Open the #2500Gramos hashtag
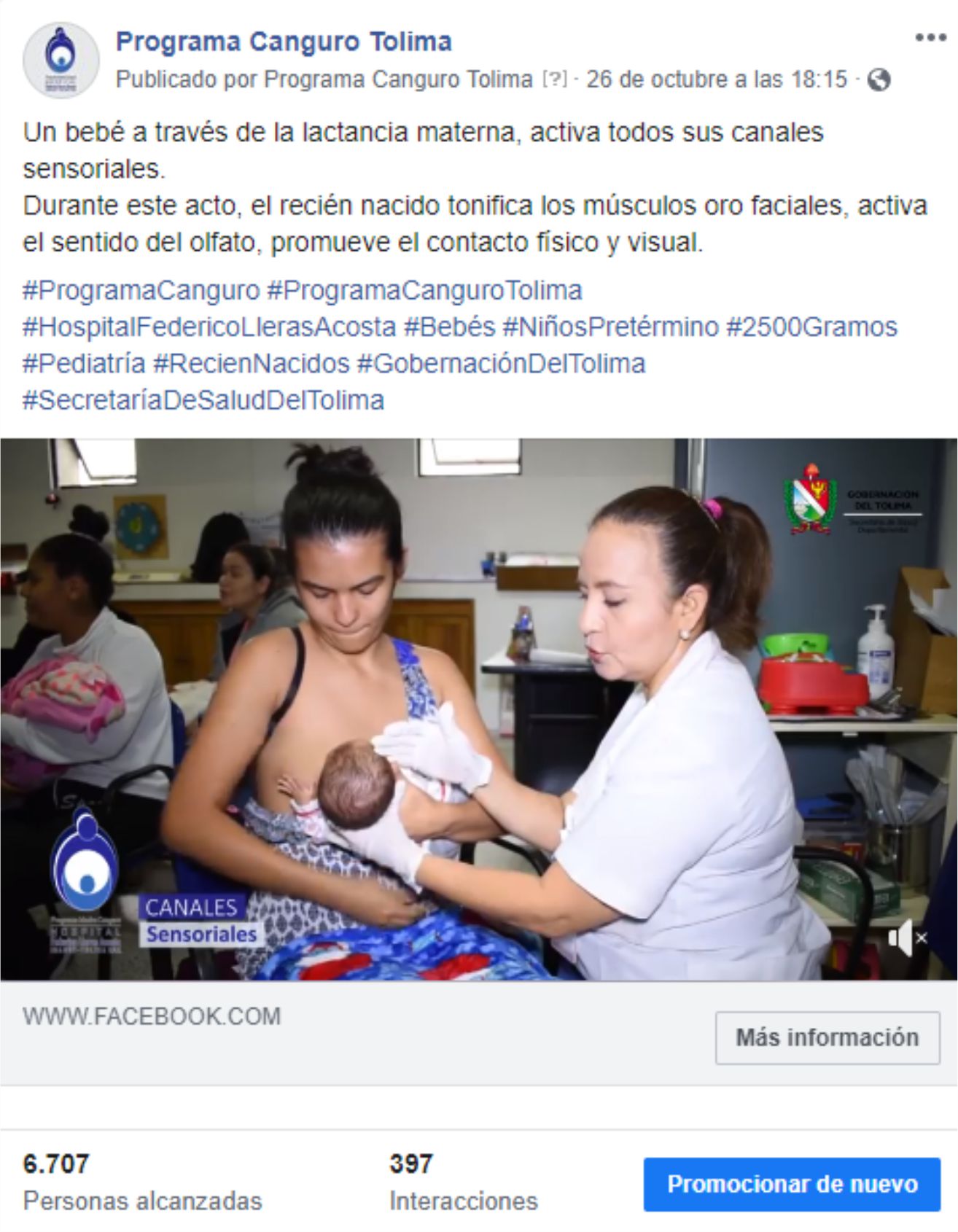Image resolution: width=958 pixels, height=1232 pixels. point(811,327)
